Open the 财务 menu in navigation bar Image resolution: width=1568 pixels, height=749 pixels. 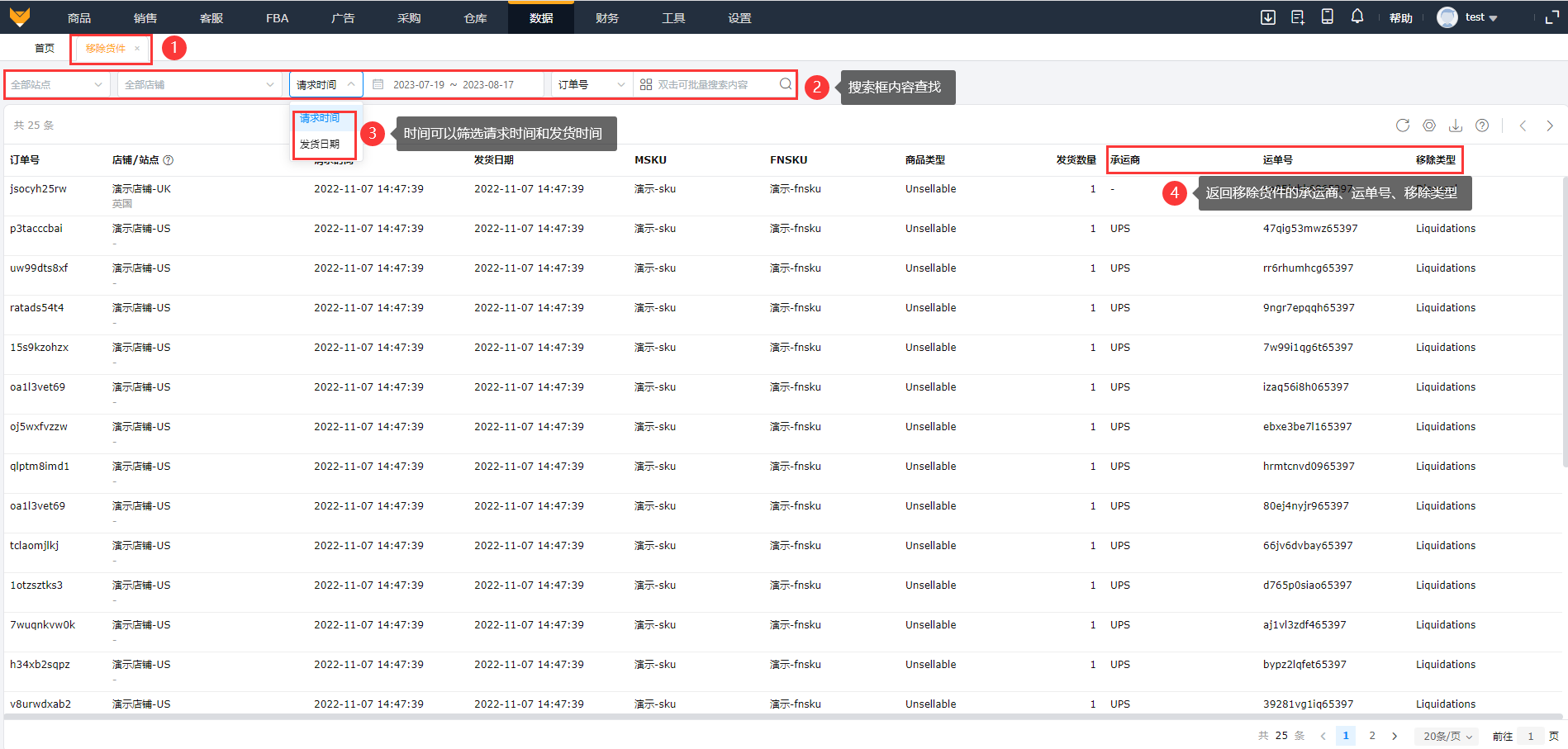point(606,17)
